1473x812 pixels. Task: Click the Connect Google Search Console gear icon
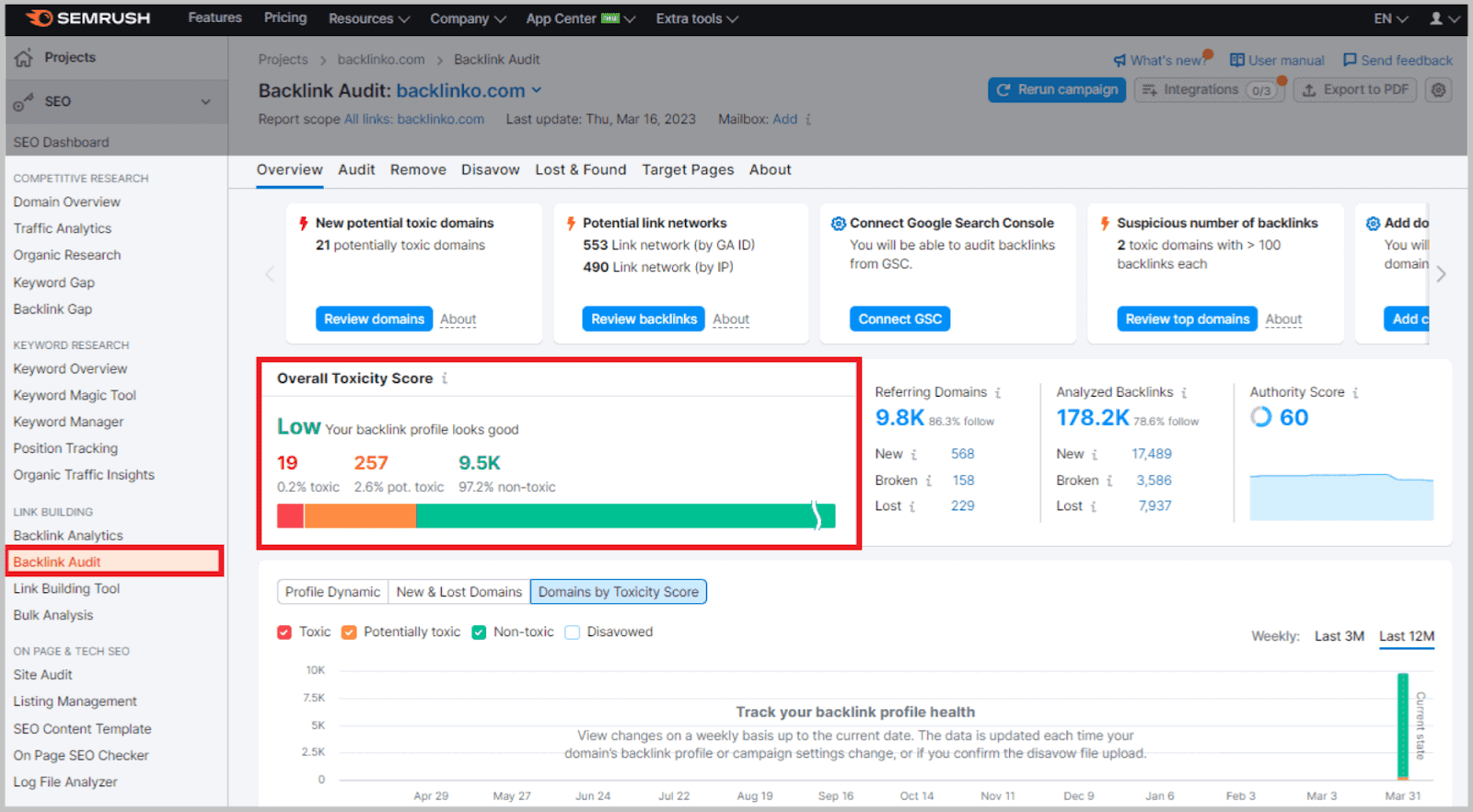pos(838,224)
